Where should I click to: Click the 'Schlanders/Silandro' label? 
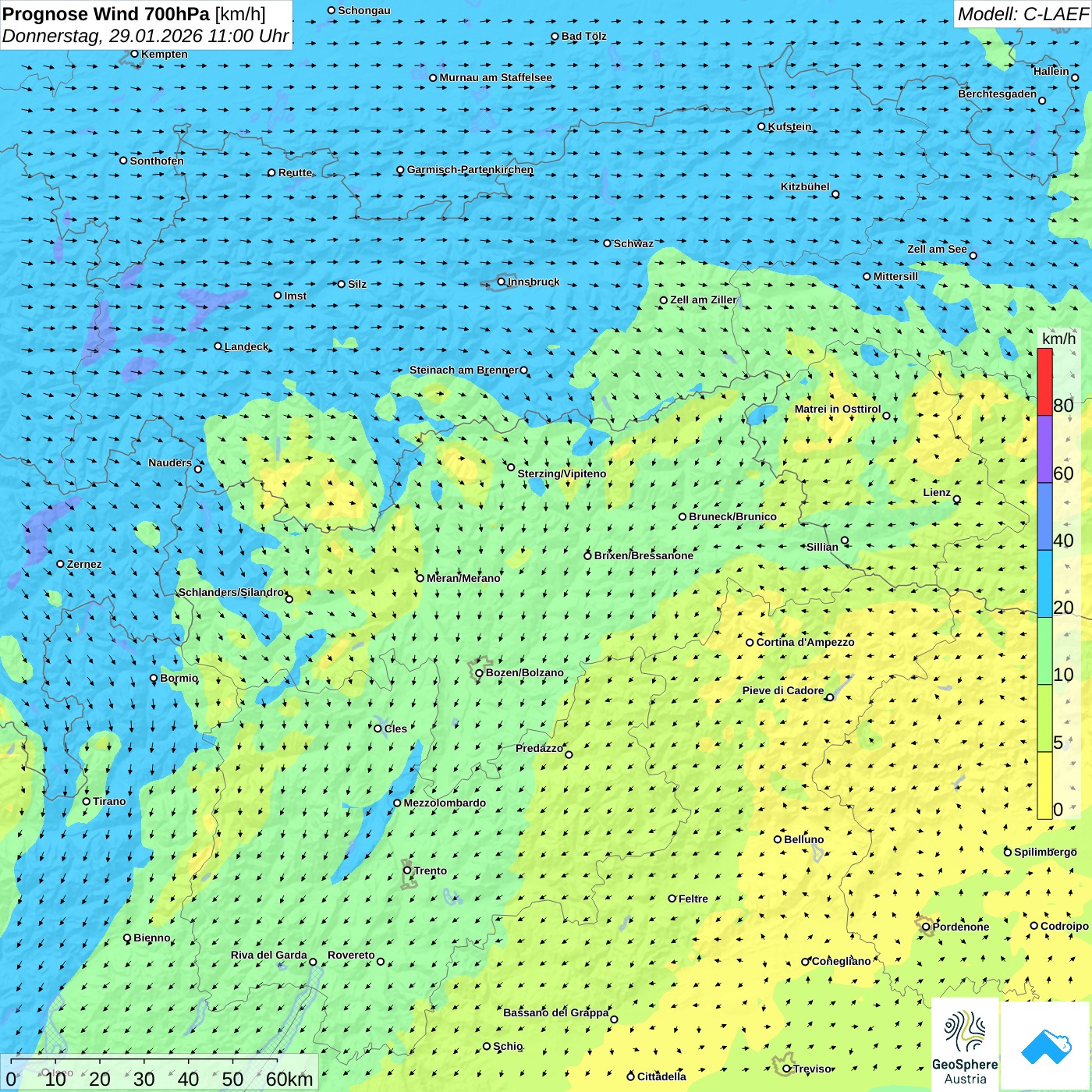232,592
